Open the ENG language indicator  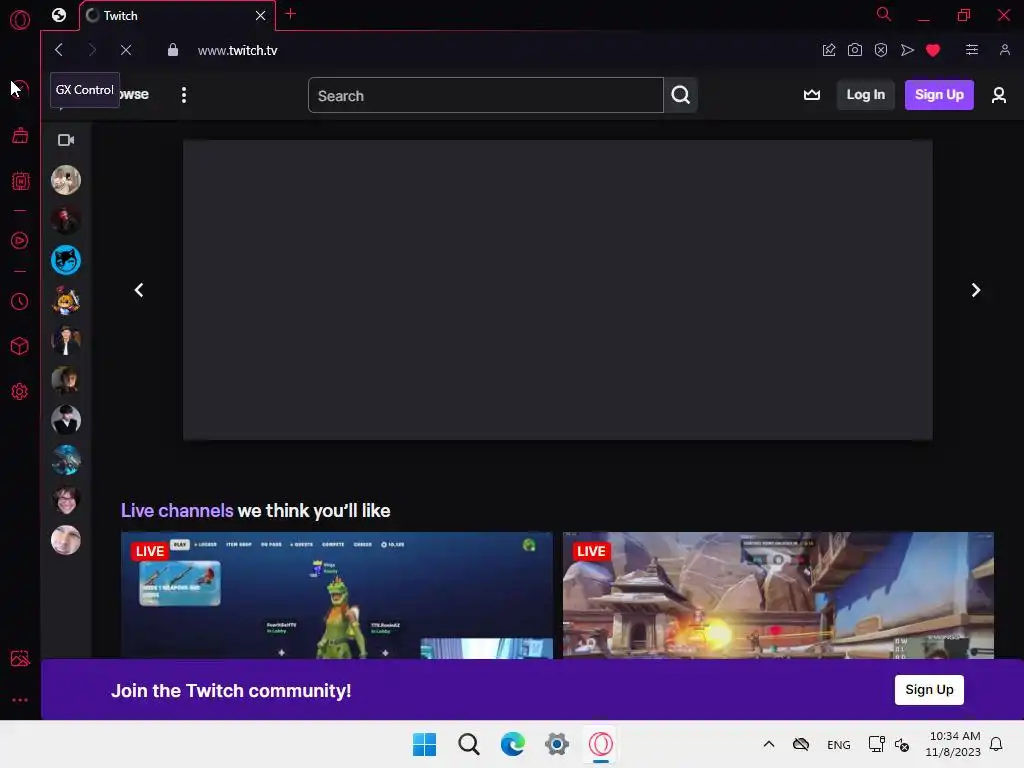click(x=839, y=744)
